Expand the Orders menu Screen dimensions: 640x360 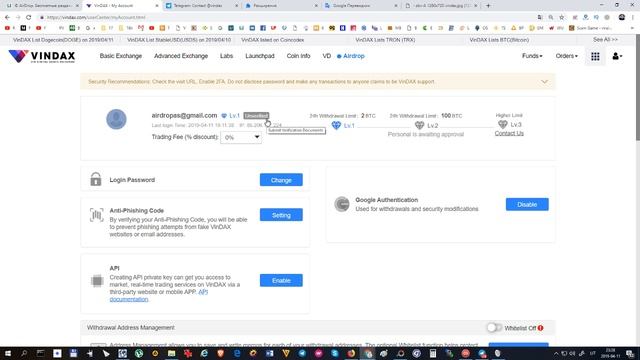click(567, 56)
